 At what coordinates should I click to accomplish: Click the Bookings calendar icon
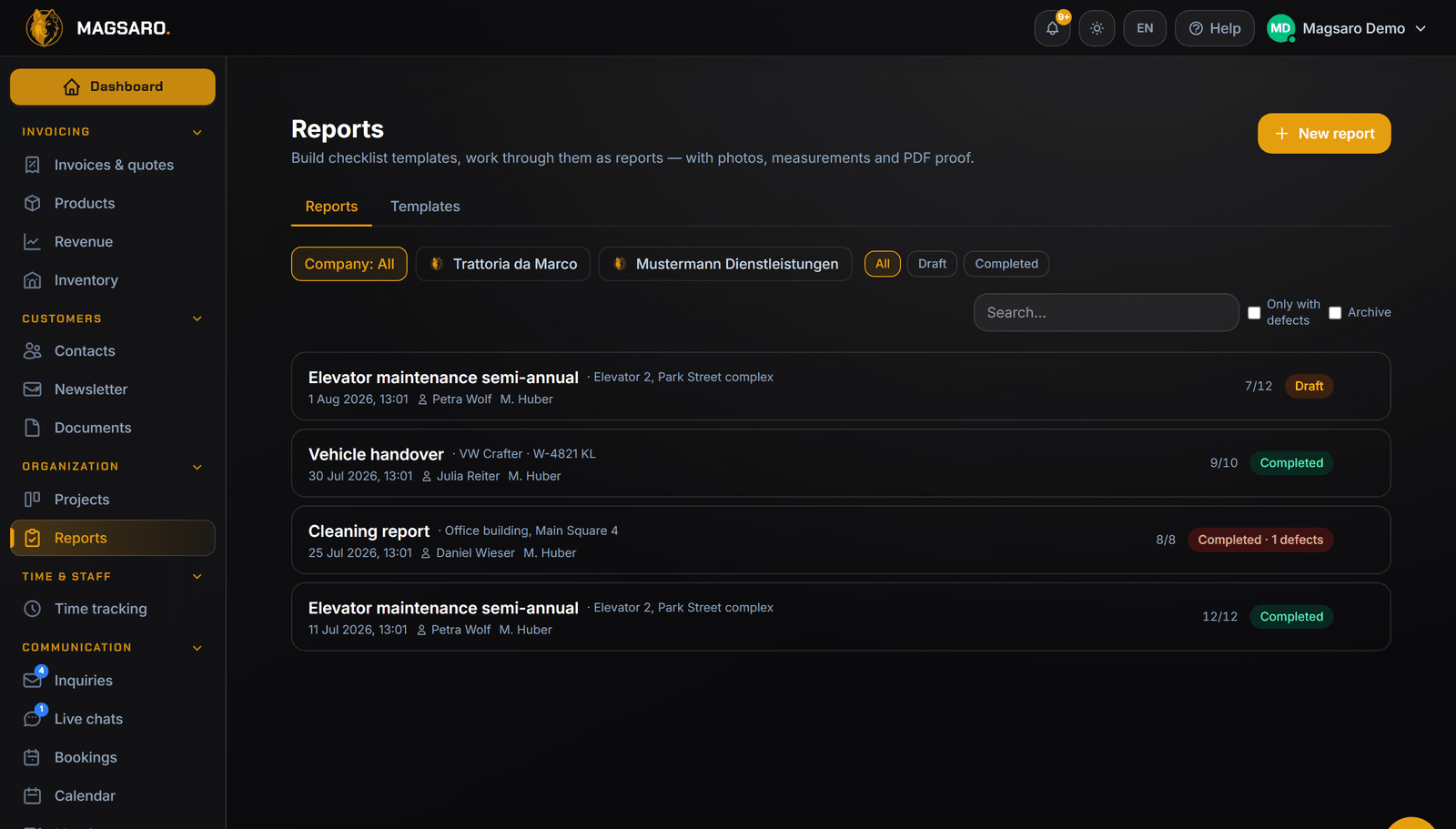pyautogui.click(x=33, y=757)
